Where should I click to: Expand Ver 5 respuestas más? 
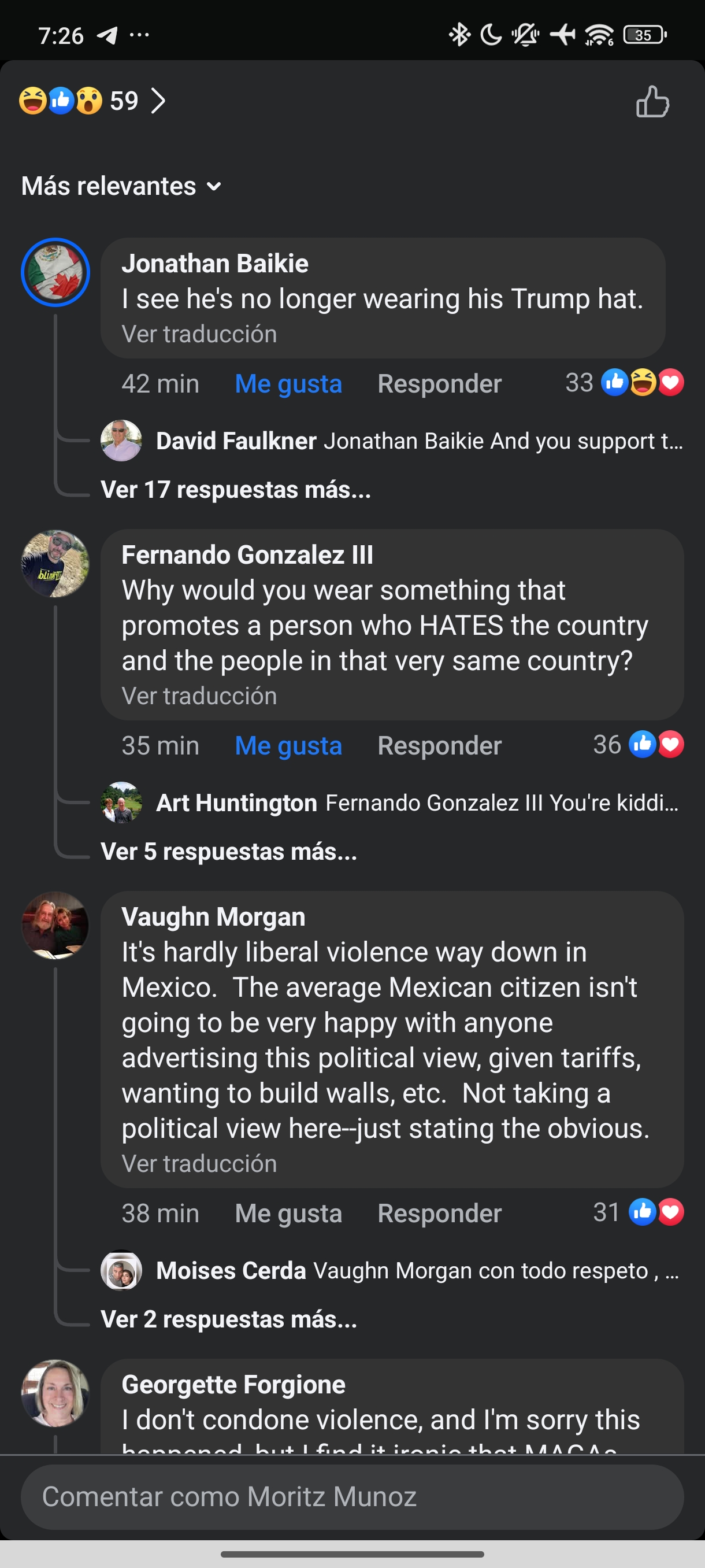coord(229,852)
